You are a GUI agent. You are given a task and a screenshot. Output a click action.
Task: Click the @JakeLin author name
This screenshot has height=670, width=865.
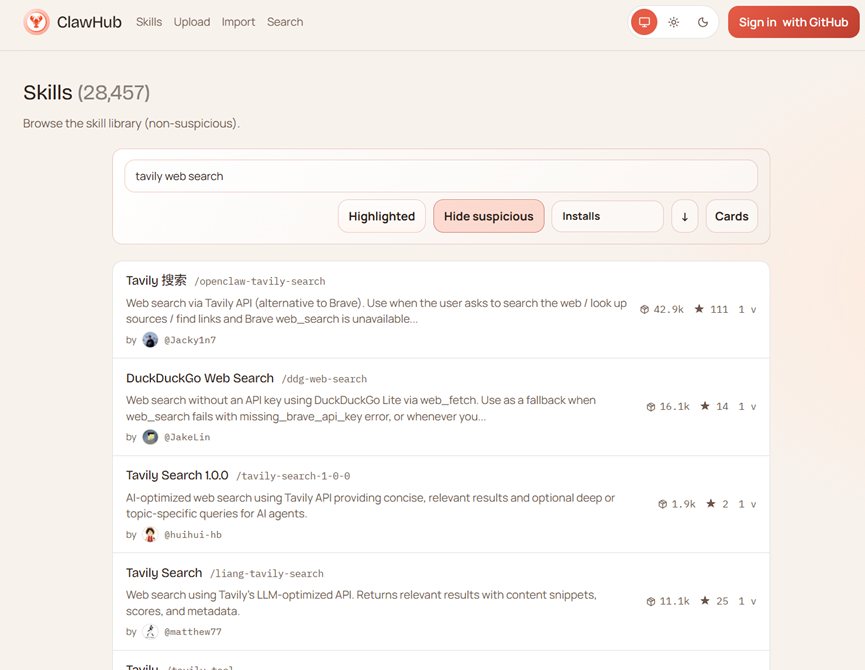tap(187, 437)
